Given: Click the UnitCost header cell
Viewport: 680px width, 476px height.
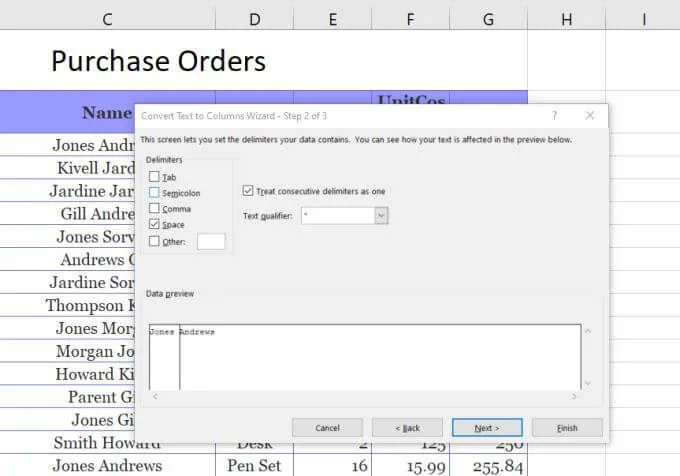Looking at the screenshot, I should (411, 98).
